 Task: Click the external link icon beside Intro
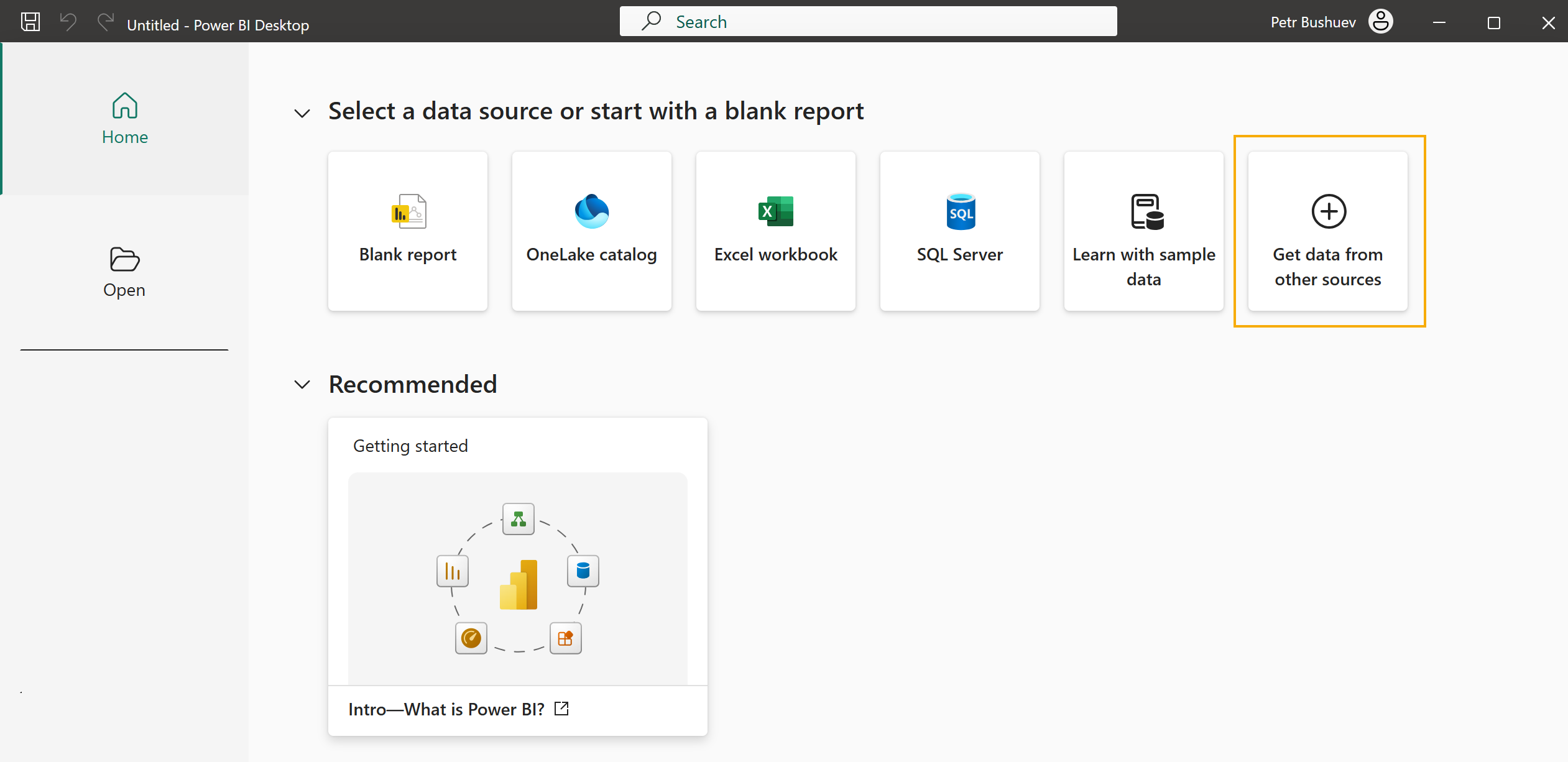pyautogui.click(x=561, y=709)
